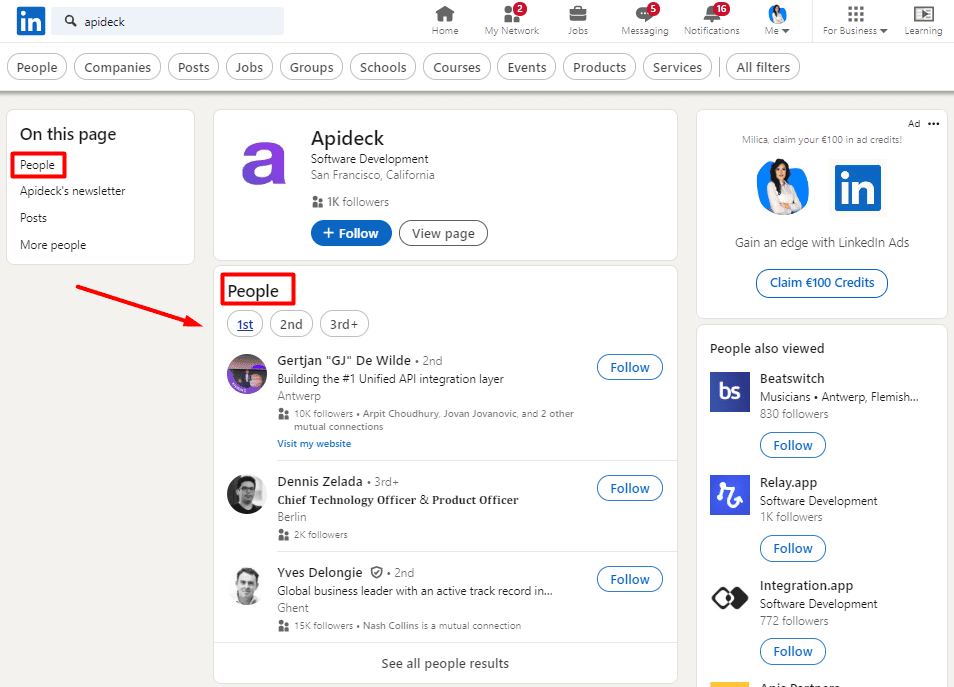The width and height of the screenshot is (954, 687).
Task: Click the profile photo in the ad
Action: (782, 187)
